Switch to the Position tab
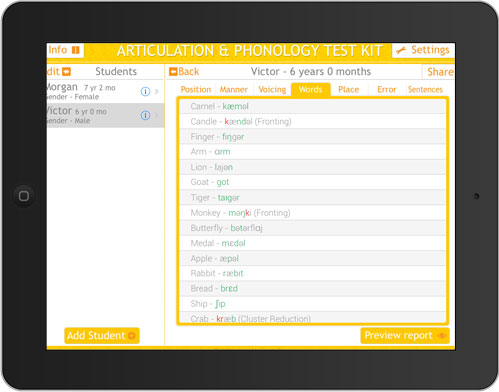The image size is (499, 392). point(196,90)
